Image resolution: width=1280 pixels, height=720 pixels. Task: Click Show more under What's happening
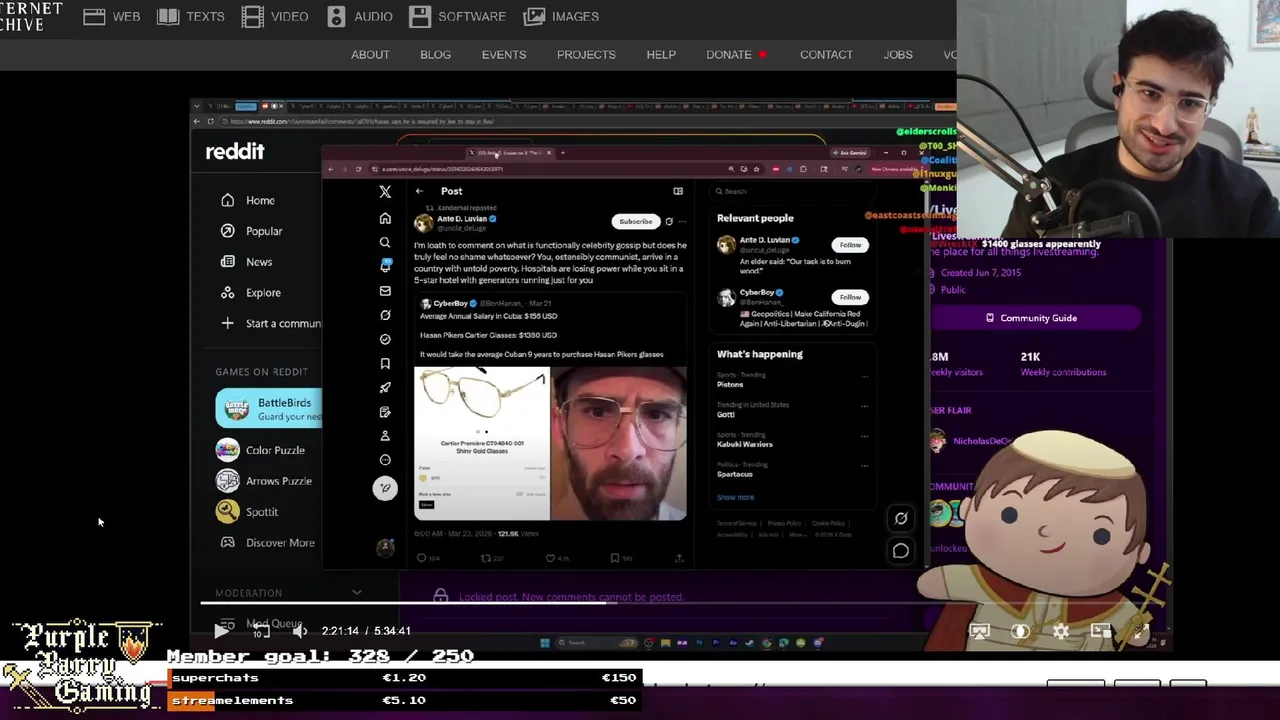735,497
